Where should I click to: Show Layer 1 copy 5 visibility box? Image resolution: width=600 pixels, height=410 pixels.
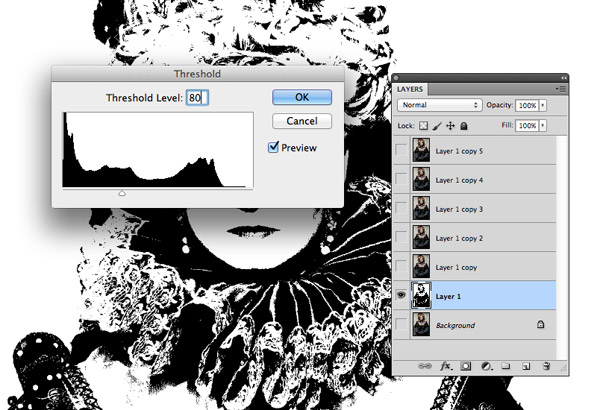401,150
